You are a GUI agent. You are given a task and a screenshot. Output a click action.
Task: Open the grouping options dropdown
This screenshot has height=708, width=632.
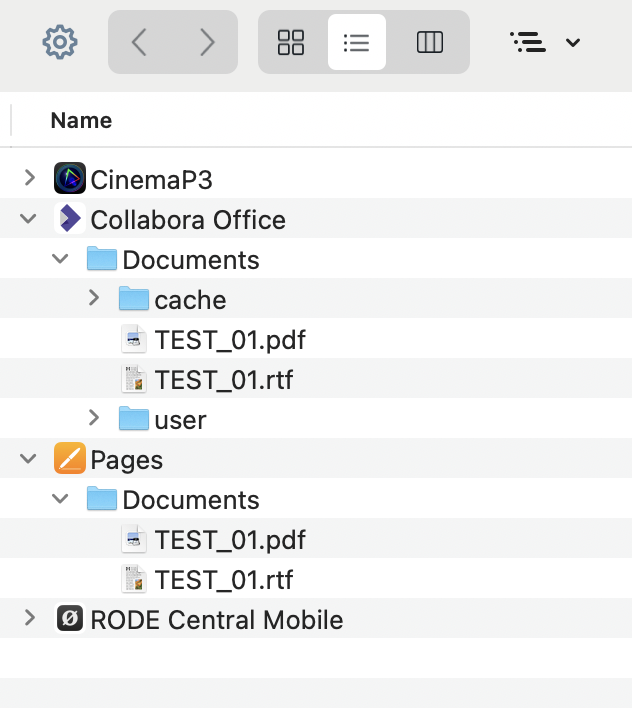point(545,42)
